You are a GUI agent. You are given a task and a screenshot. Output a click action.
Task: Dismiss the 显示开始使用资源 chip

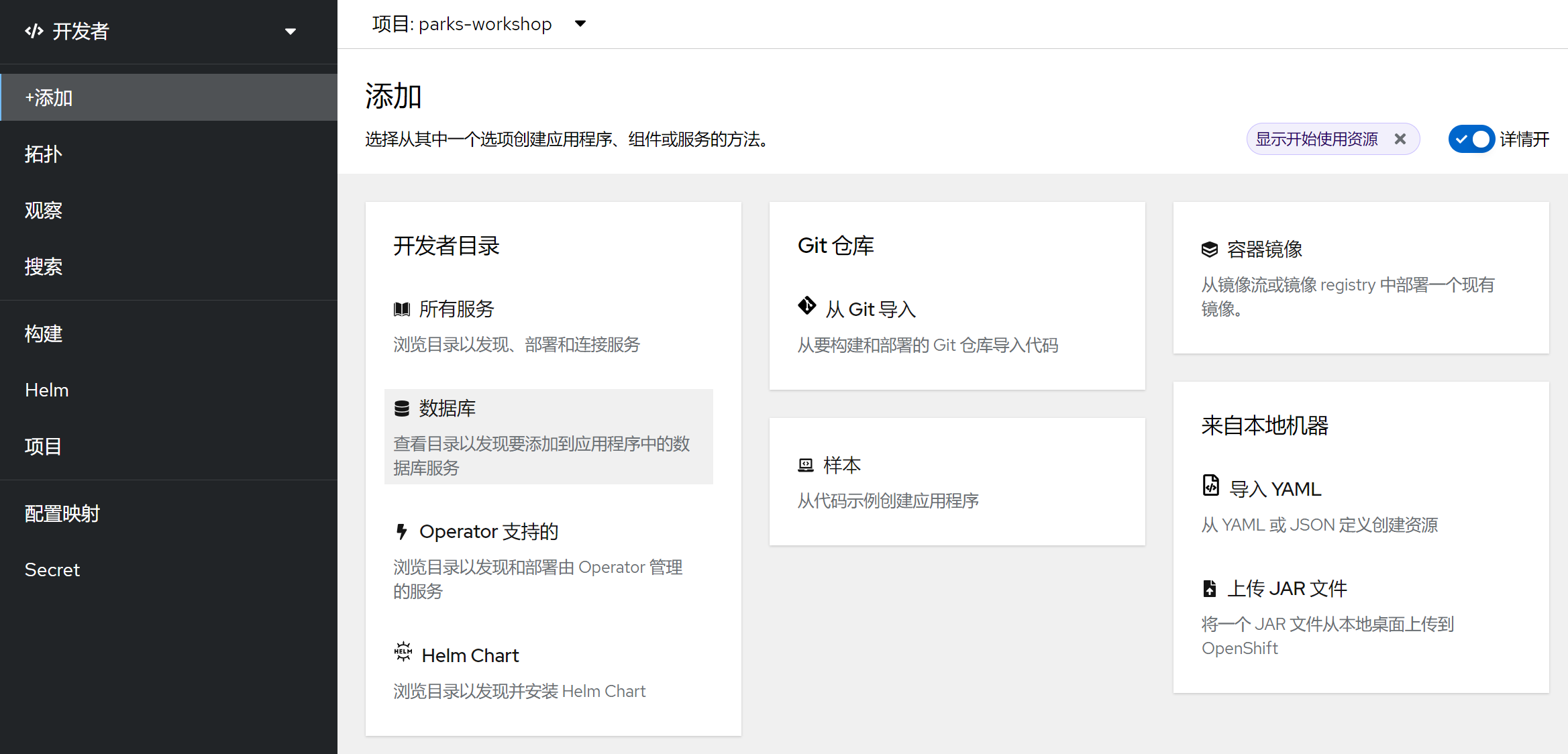[x=1401, y=139]
